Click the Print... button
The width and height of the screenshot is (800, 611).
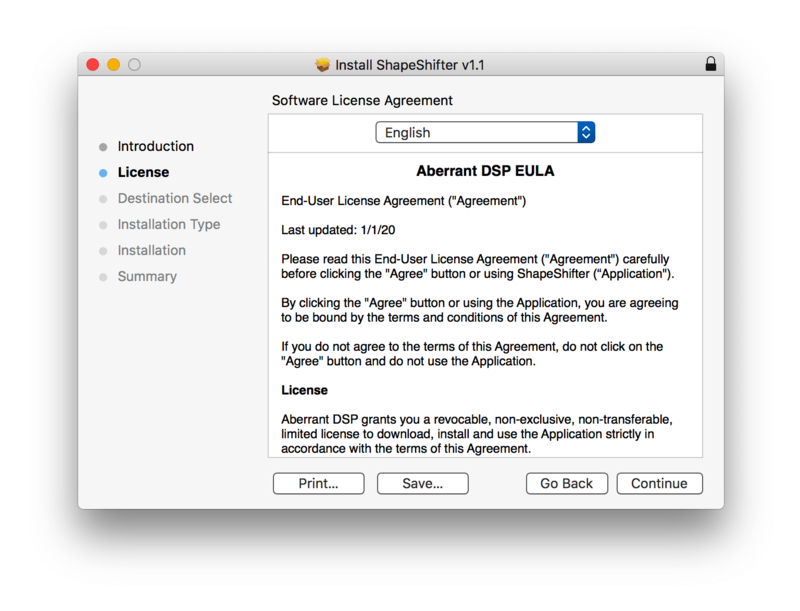point(318,483)
